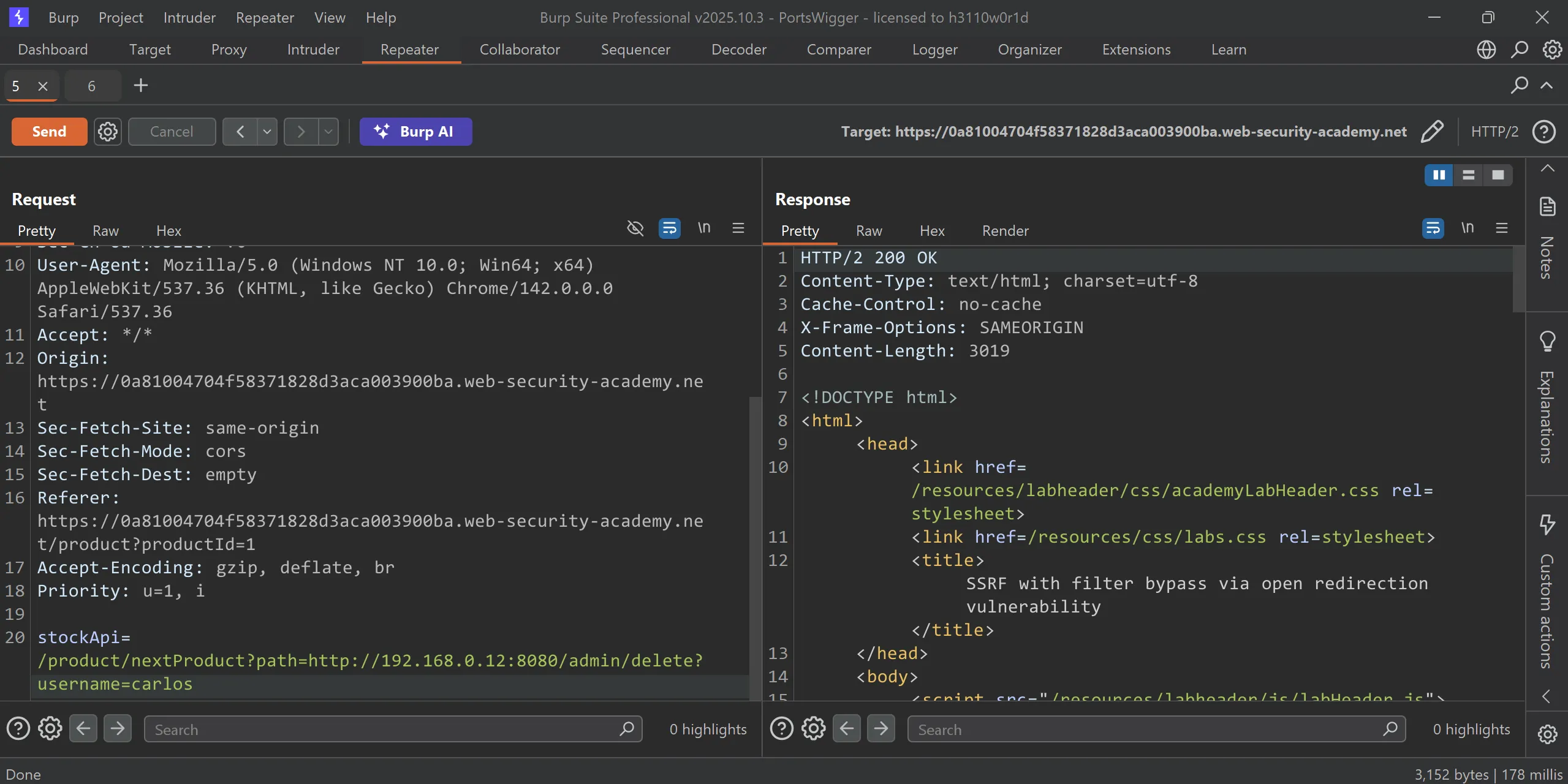Open request hamburger options menu

pos(738,228)
